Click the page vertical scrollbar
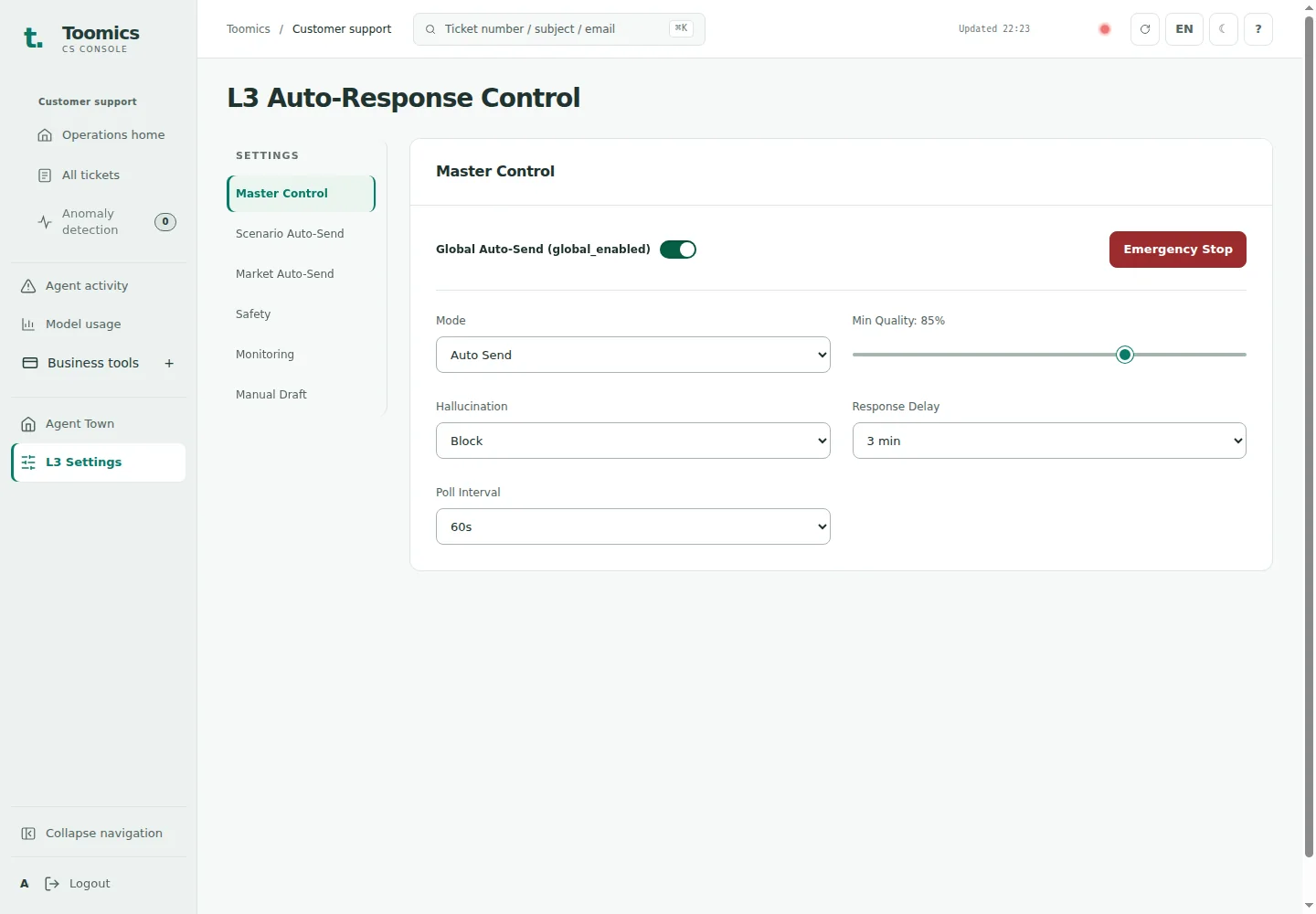Screen dimensions: 1316x914 pos(1309,437)
